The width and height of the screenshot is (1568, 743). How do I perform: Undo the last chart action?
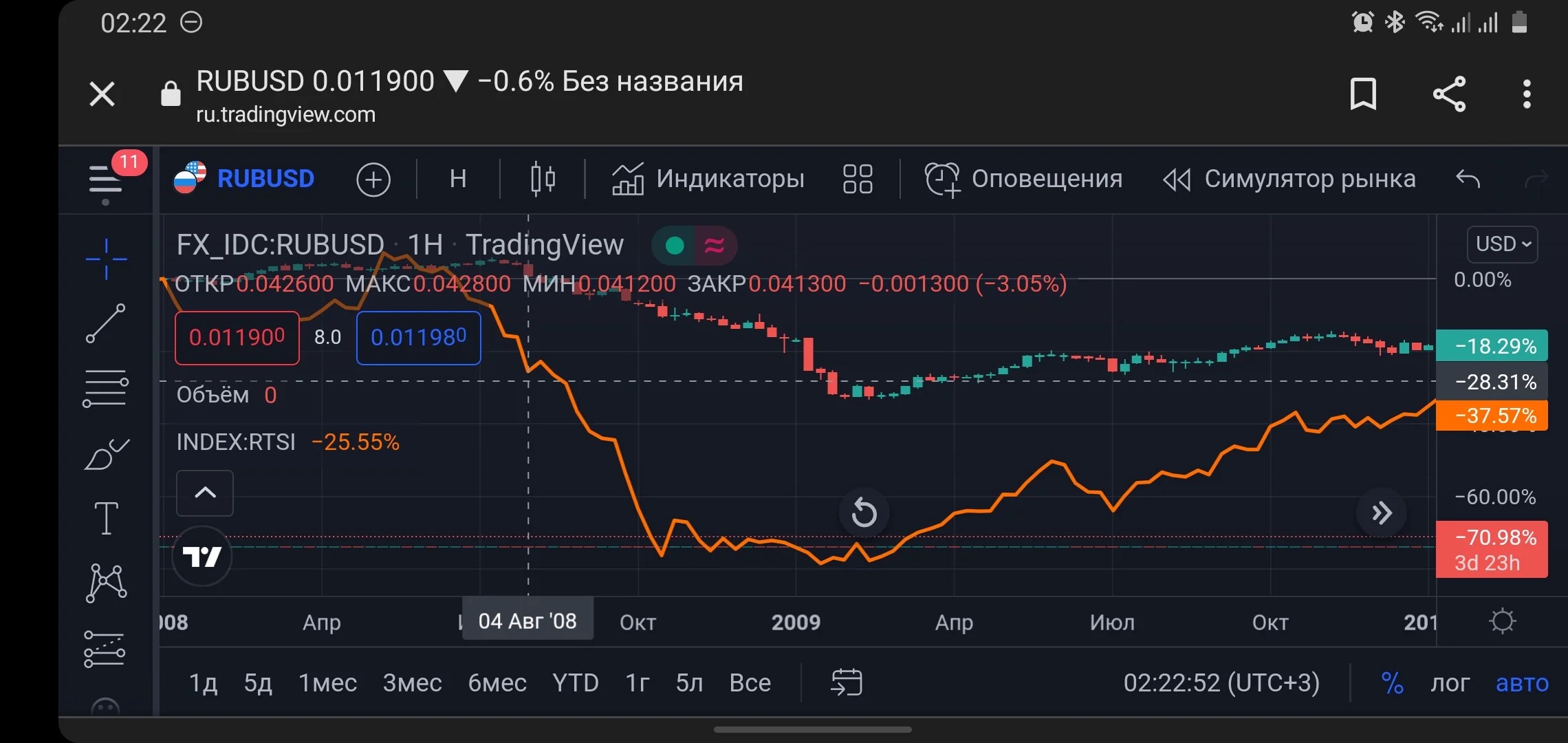point(1468,179)
